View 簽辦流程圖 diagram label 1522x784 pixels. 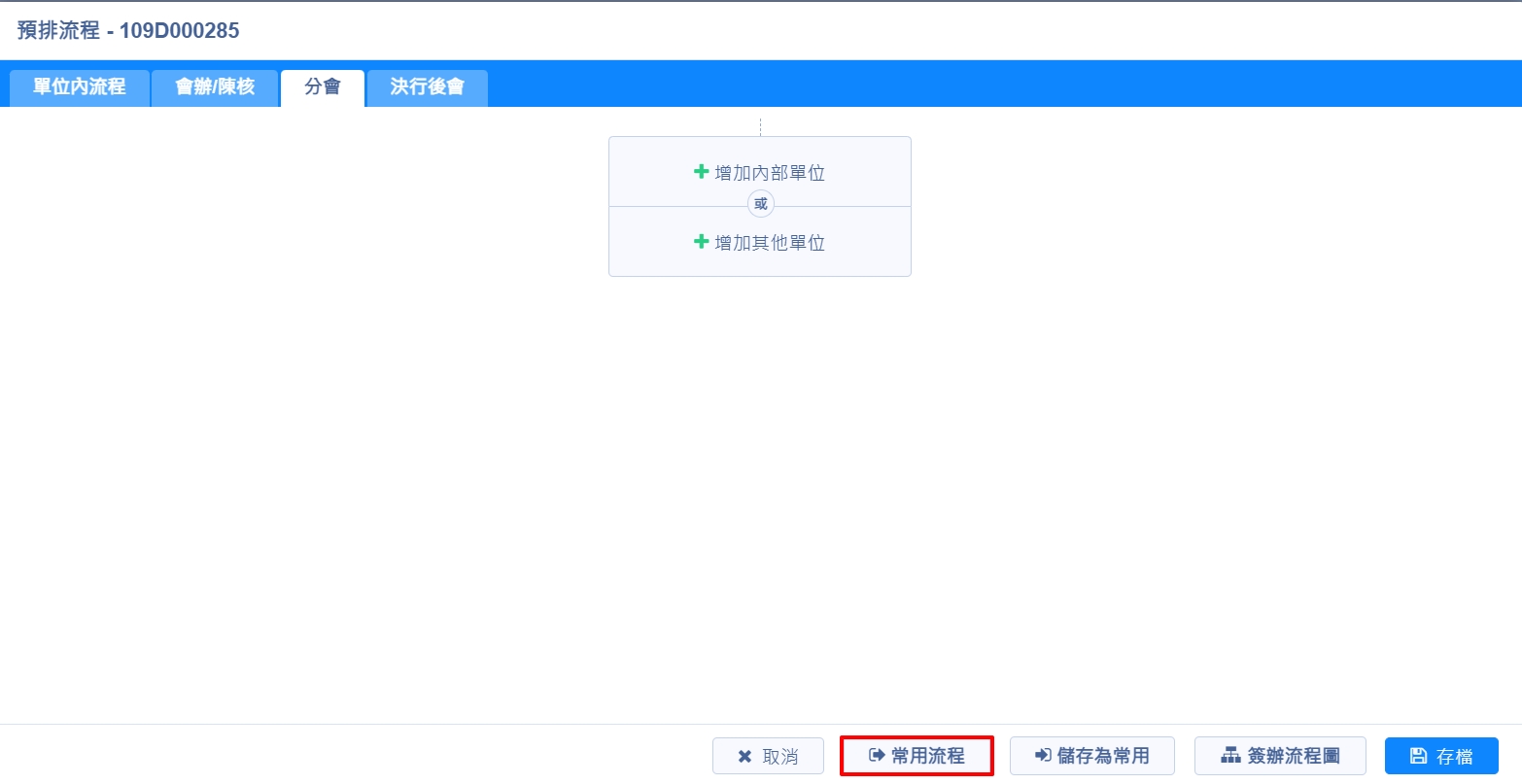1294,756
